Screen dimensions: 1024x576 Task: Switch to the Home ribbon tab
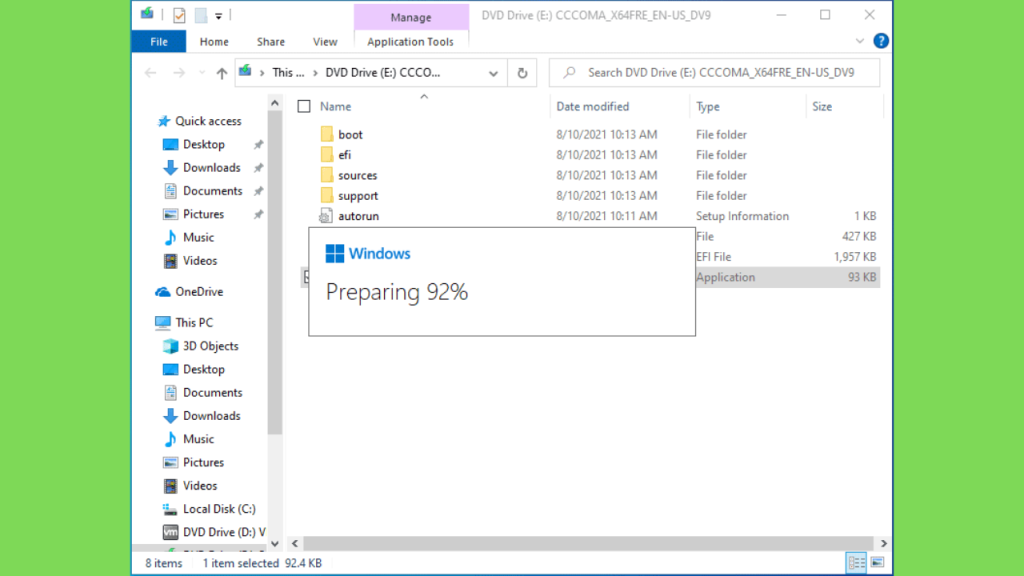(x=214, y=42)
